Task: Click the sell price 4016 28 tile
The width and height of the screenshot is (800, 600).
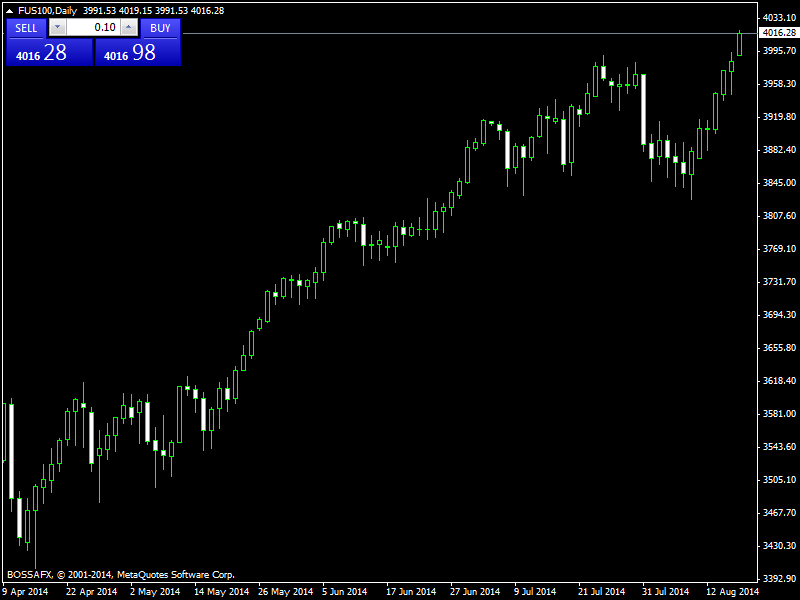Action: [x=49, y=53]
